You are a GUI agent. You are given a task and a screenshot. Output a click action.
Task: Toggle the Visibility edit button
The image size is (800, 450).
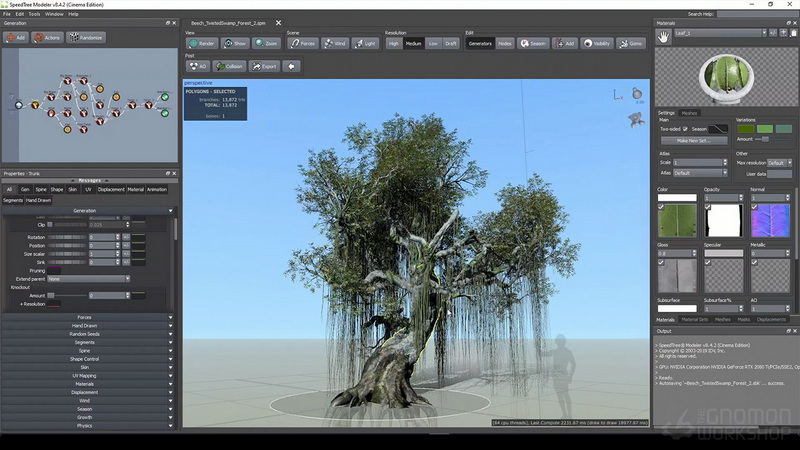click(x=596, y=43)
